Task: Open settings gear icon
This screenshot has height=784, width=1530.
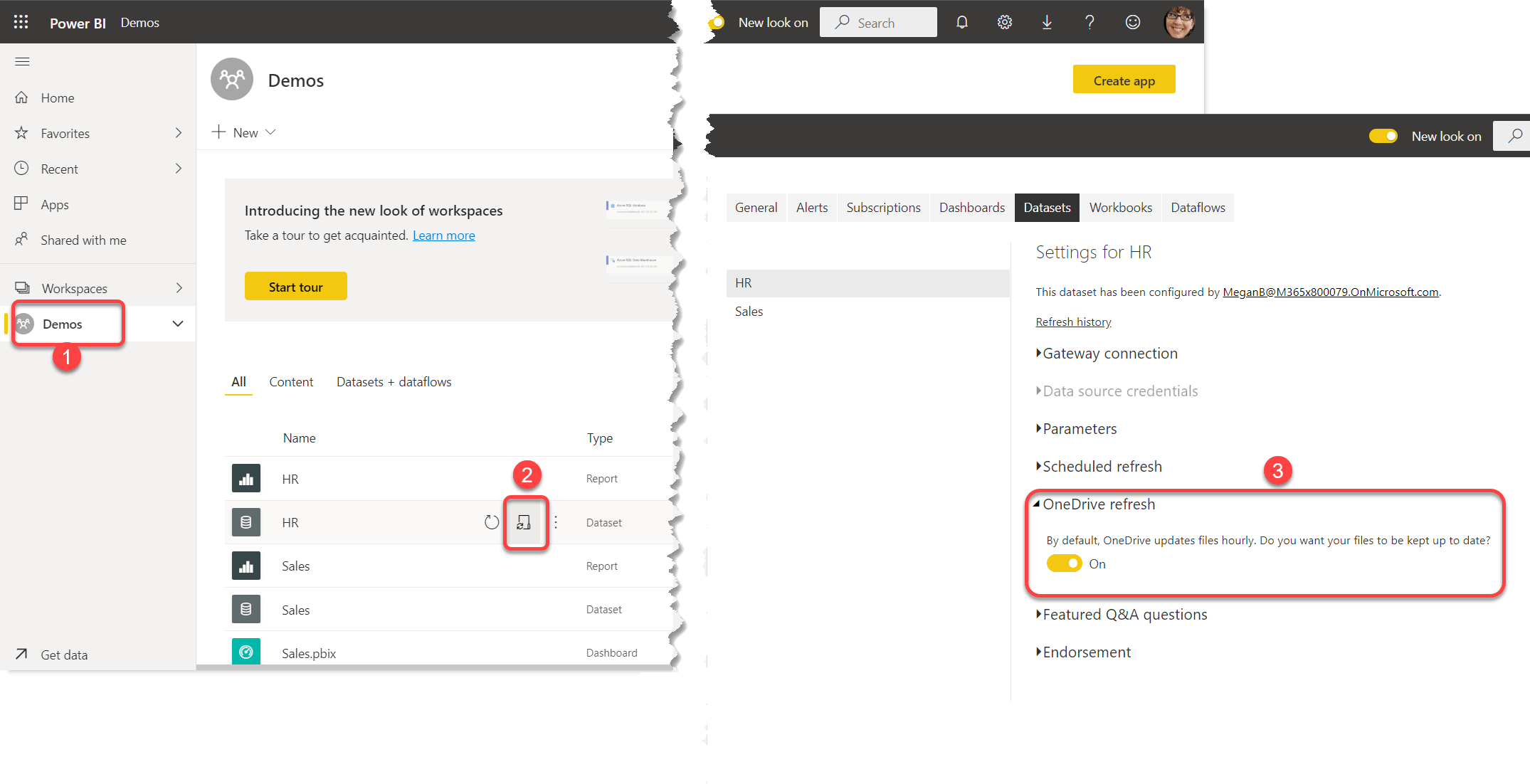Action: click(x=1005, y=22)
